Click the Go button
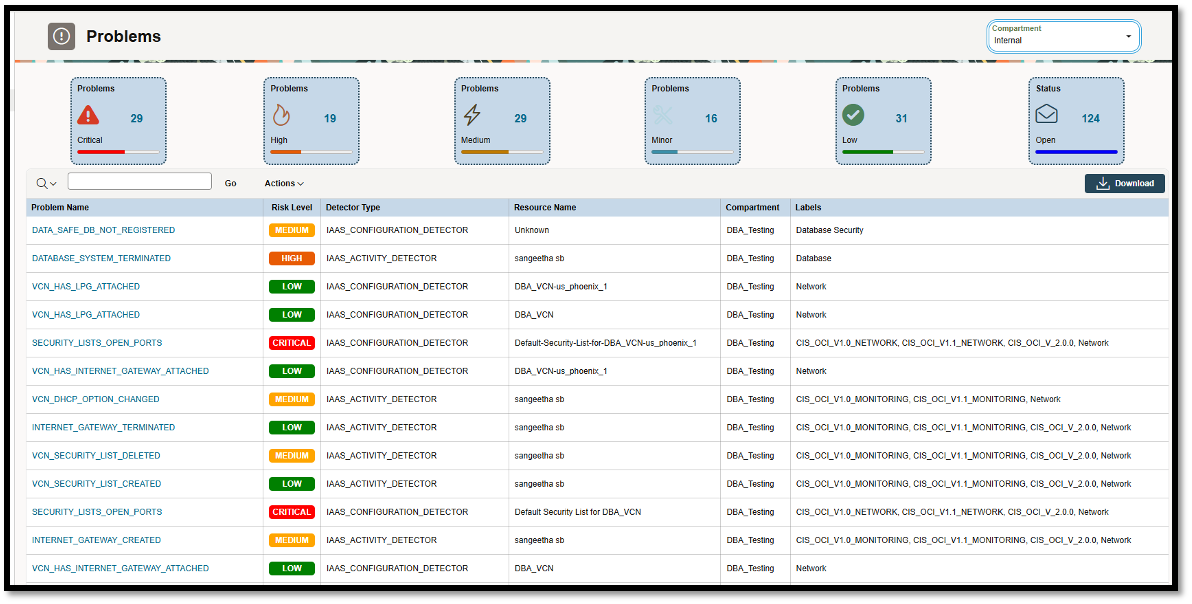Viewport: 1192px width, 604px height. pos(230,182)
